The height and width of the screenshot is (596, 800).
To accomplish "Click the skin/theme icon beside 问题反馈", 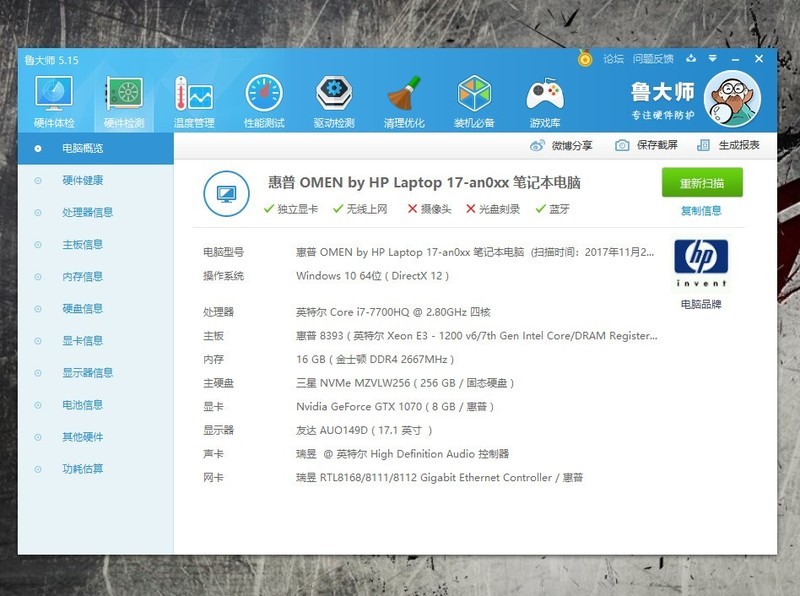I will pos(691,59).
